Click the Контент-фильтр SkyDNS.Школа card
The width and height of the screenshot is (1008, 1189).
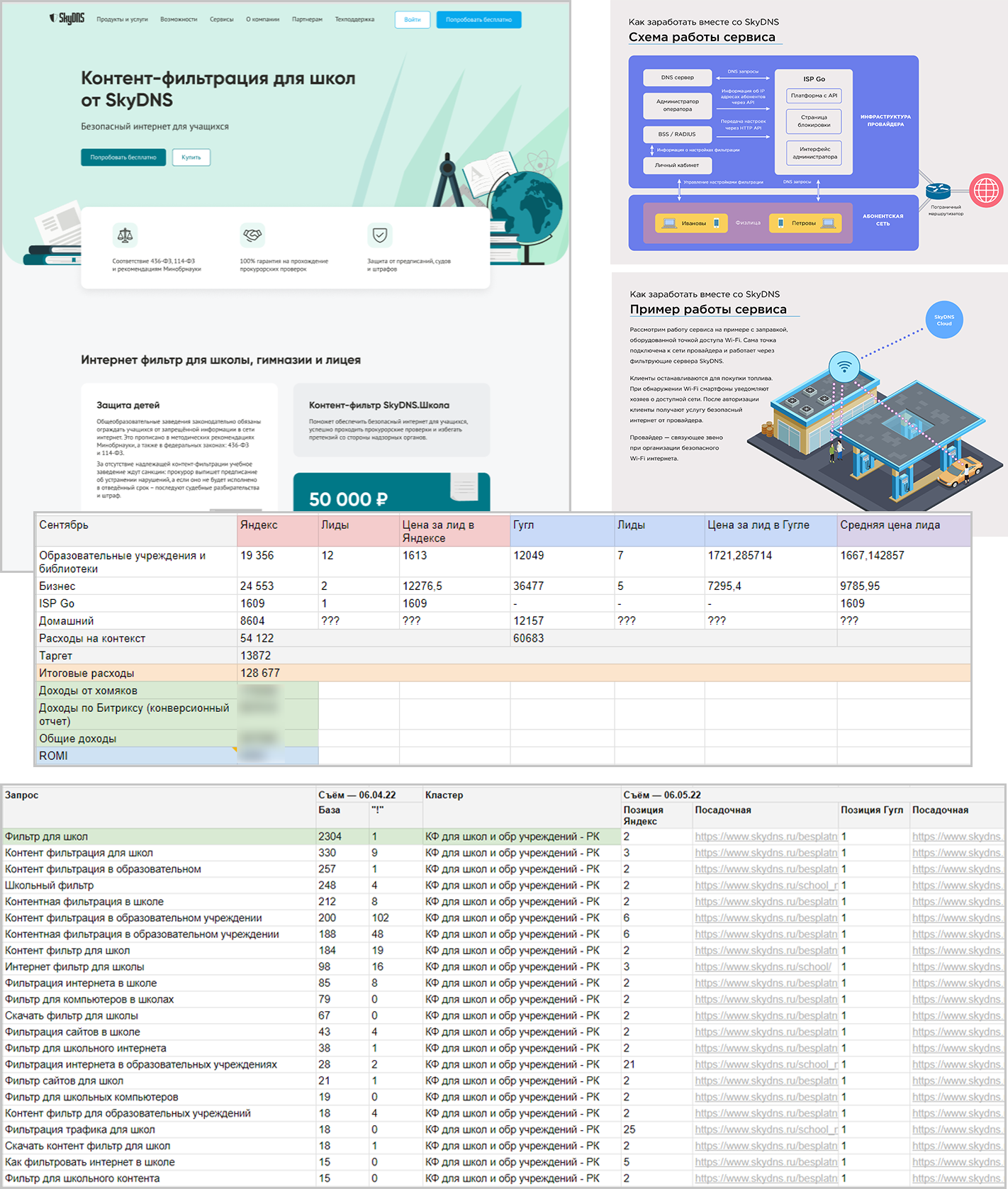coord(391,420)
